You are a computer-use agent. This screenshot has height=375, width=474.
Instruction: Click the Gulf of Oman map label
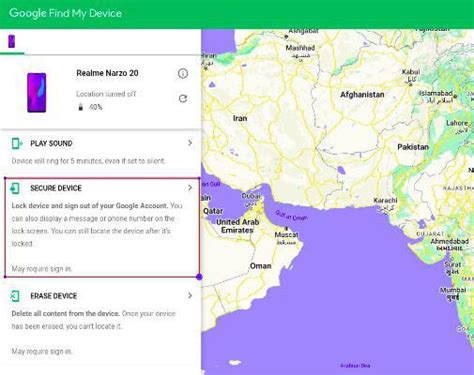291,216
